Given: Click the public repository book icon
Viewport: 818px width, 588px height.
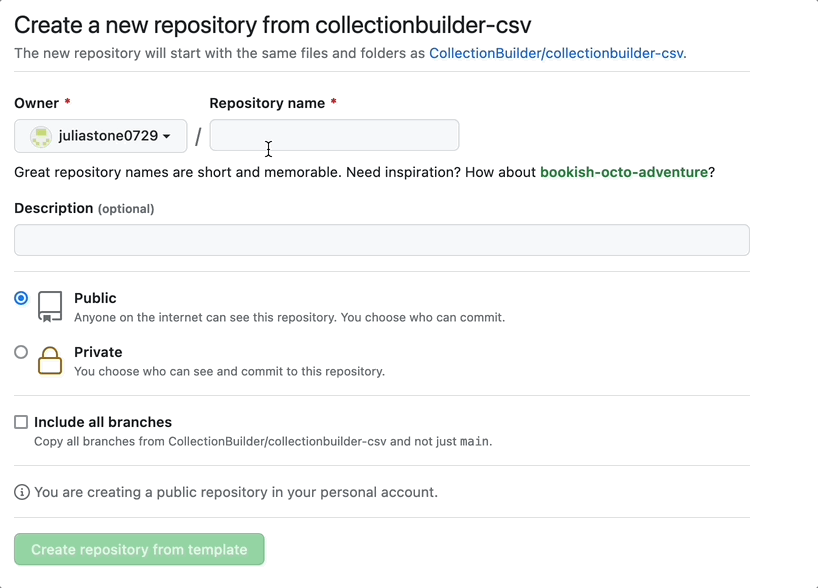Looking at the screenshot, I should (50, 307).
